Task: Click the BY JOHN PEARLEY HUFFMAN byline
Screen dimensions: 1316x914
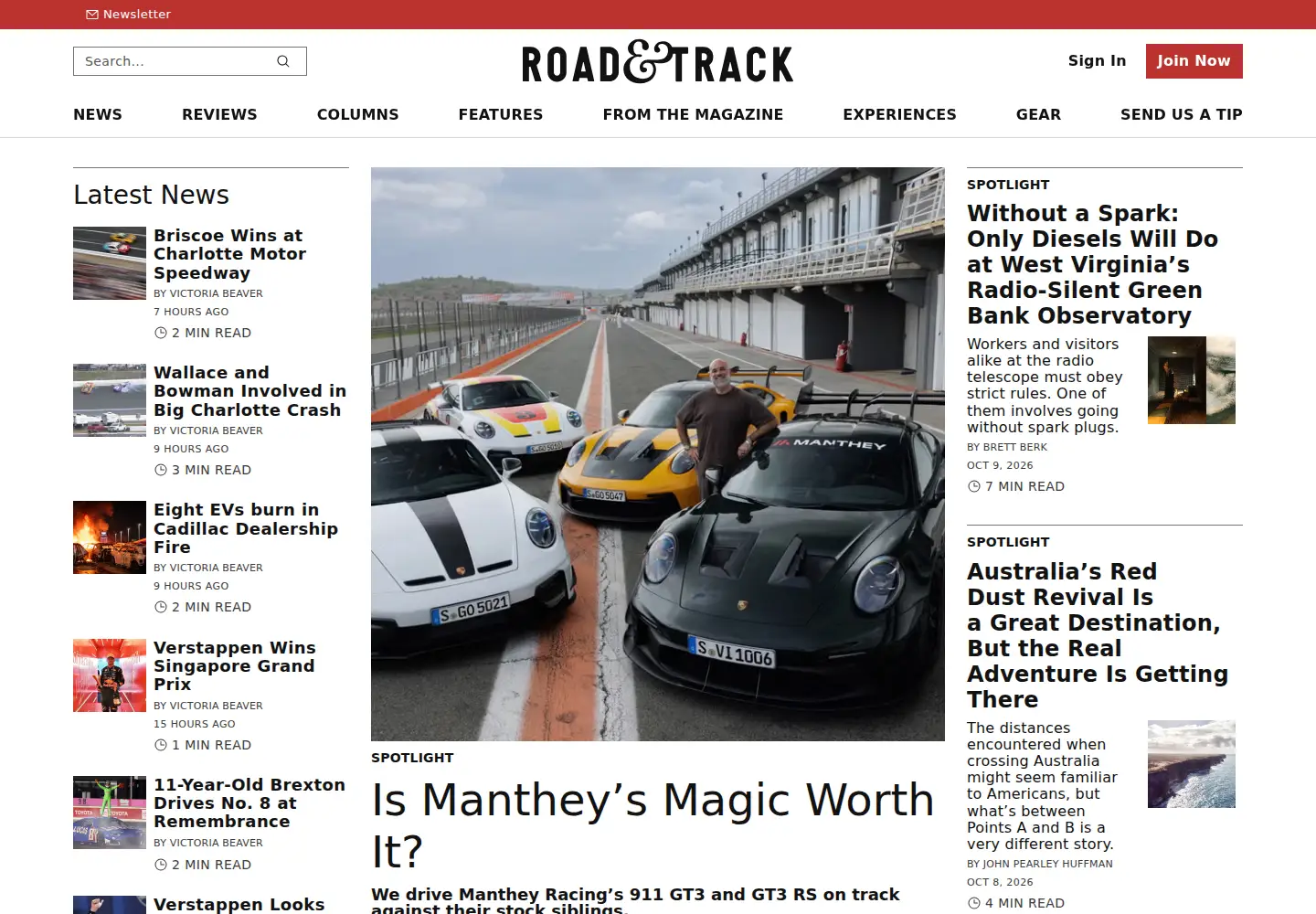Action: [1040, 864]
